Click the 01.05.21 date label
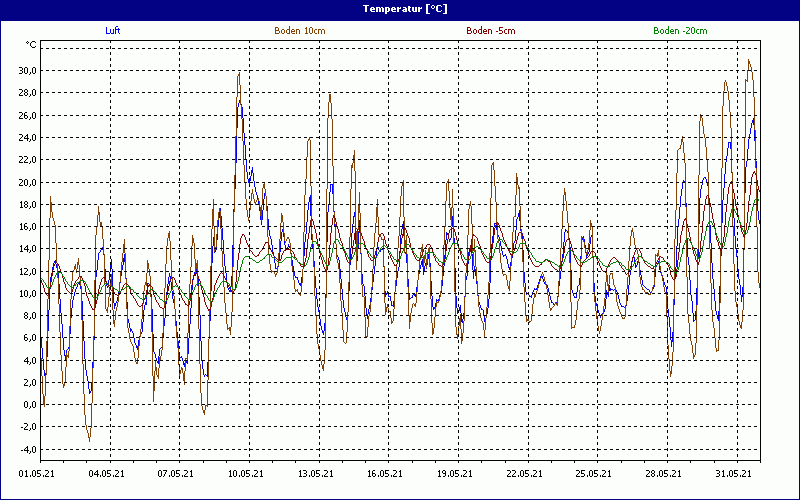The width and height of the screenshot is (800, 500). coord(38,474)
